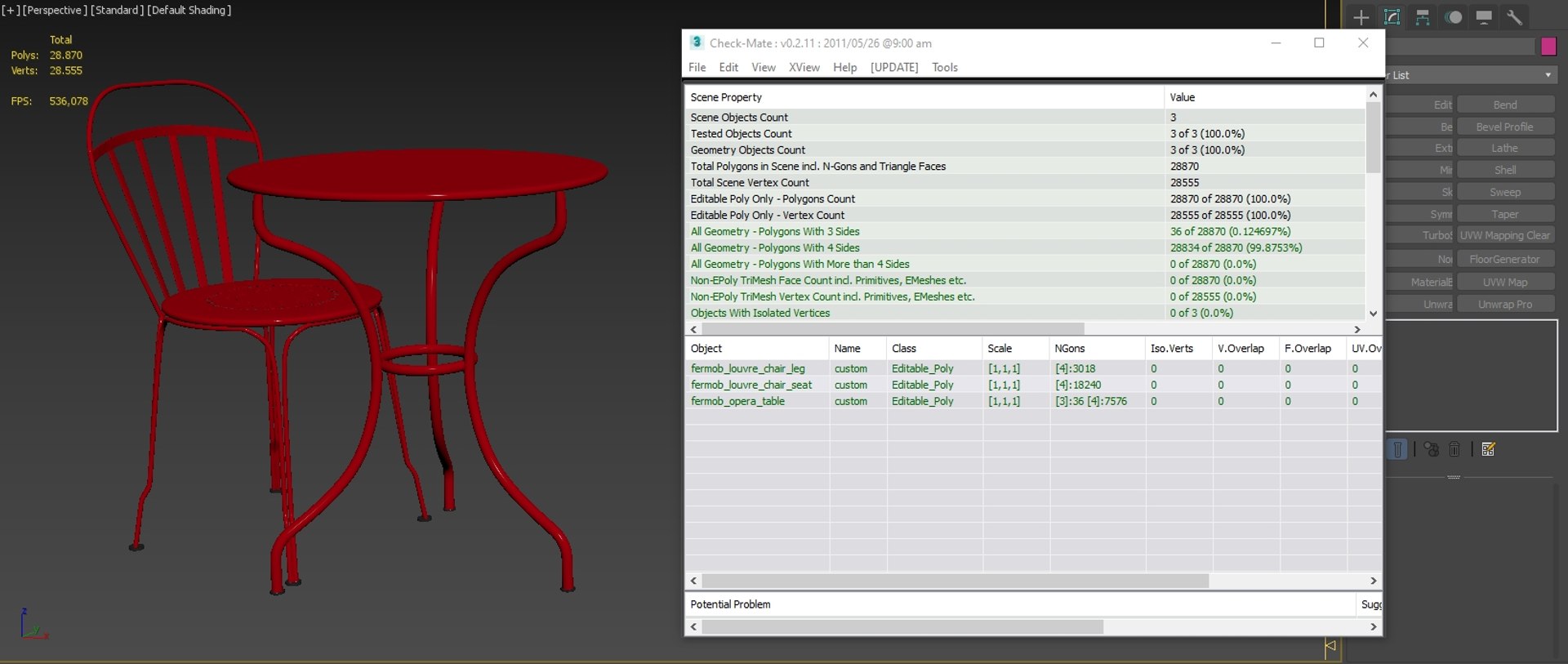Click the magenta object color swatch
The image size is (1568, 664).
(1548, 47)
